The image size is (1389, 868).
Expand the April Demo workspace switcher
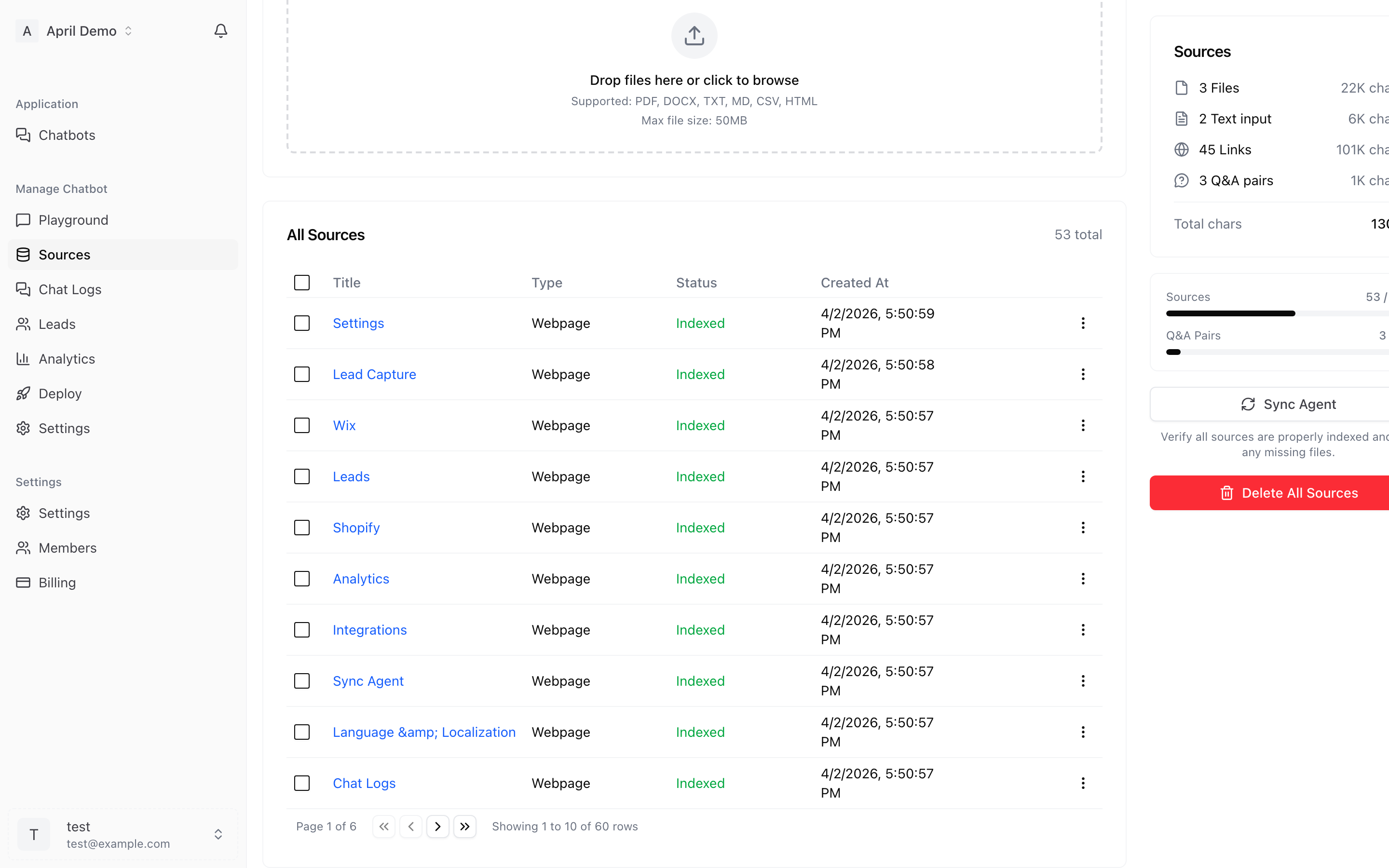pos(75,31)
